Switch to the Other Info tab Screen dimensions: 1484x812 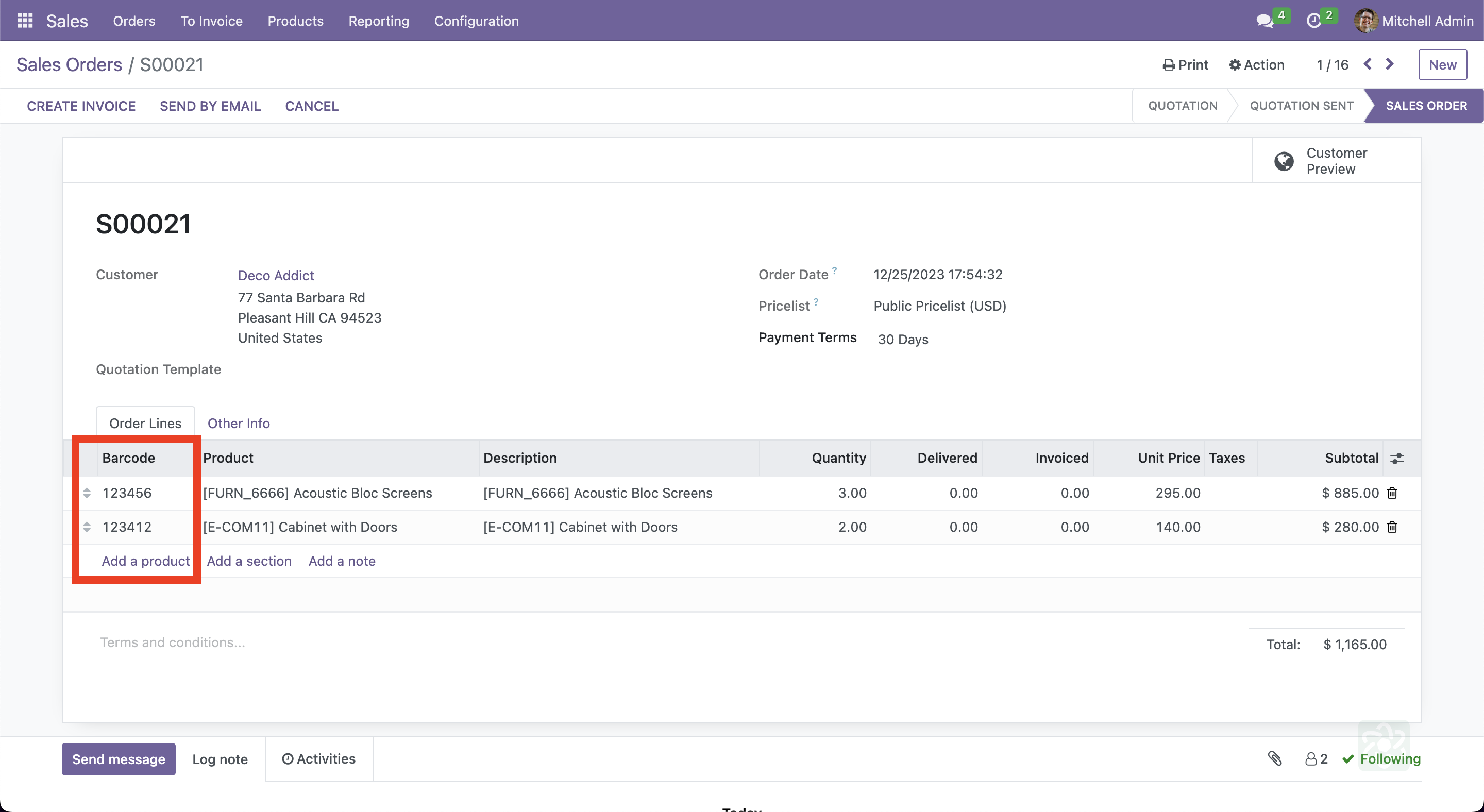click(238, 424)
